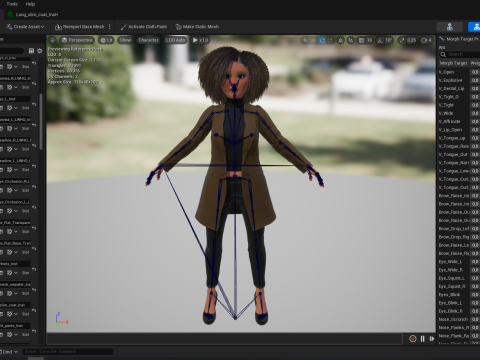This screenshot has height=360, width=480.
Task: Open Reimport options three-dot menu
Action: click(x=109, y=27)
